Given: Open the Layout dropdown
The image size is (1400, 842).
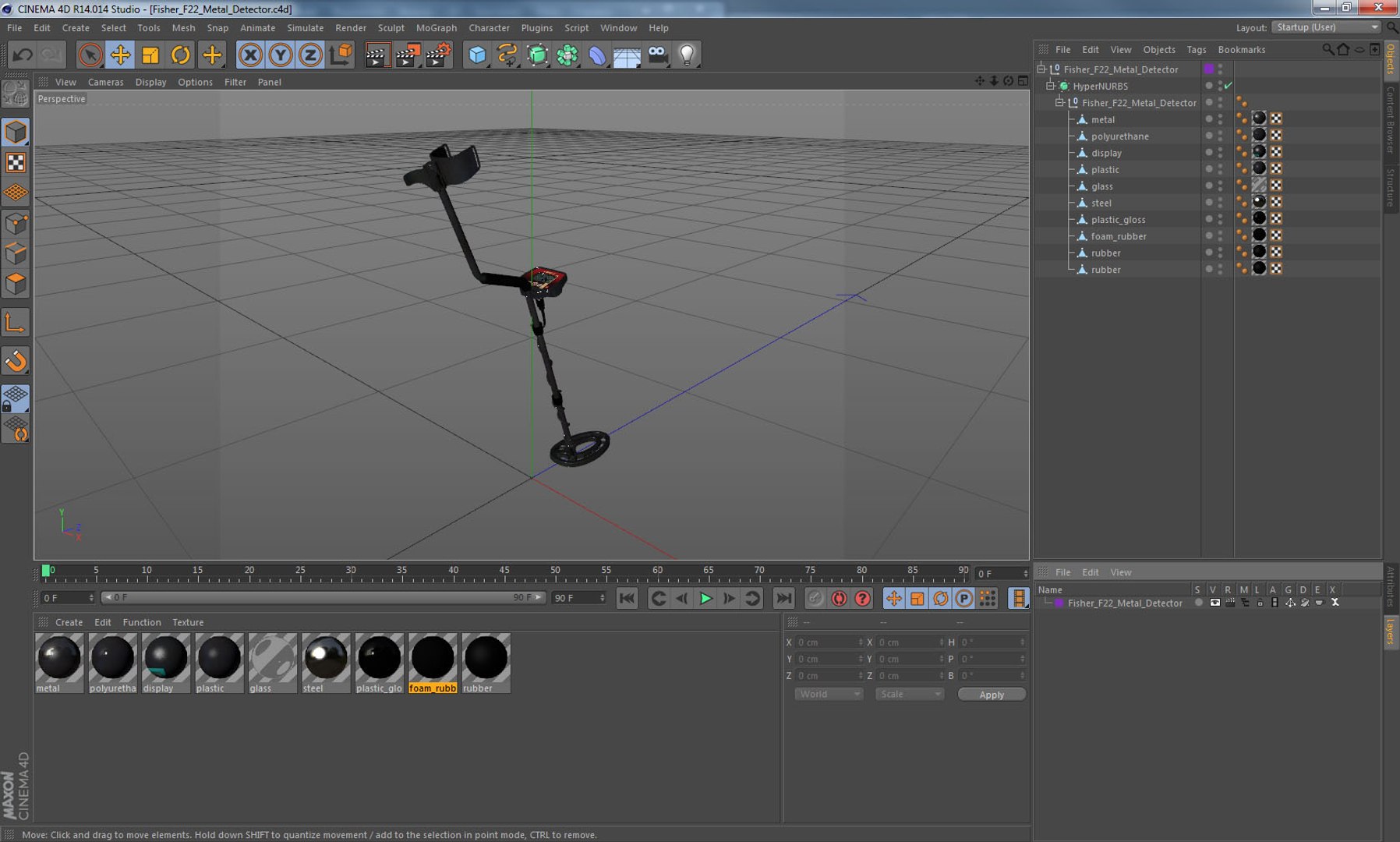Looking at the screenshot, I should 1326,27.
